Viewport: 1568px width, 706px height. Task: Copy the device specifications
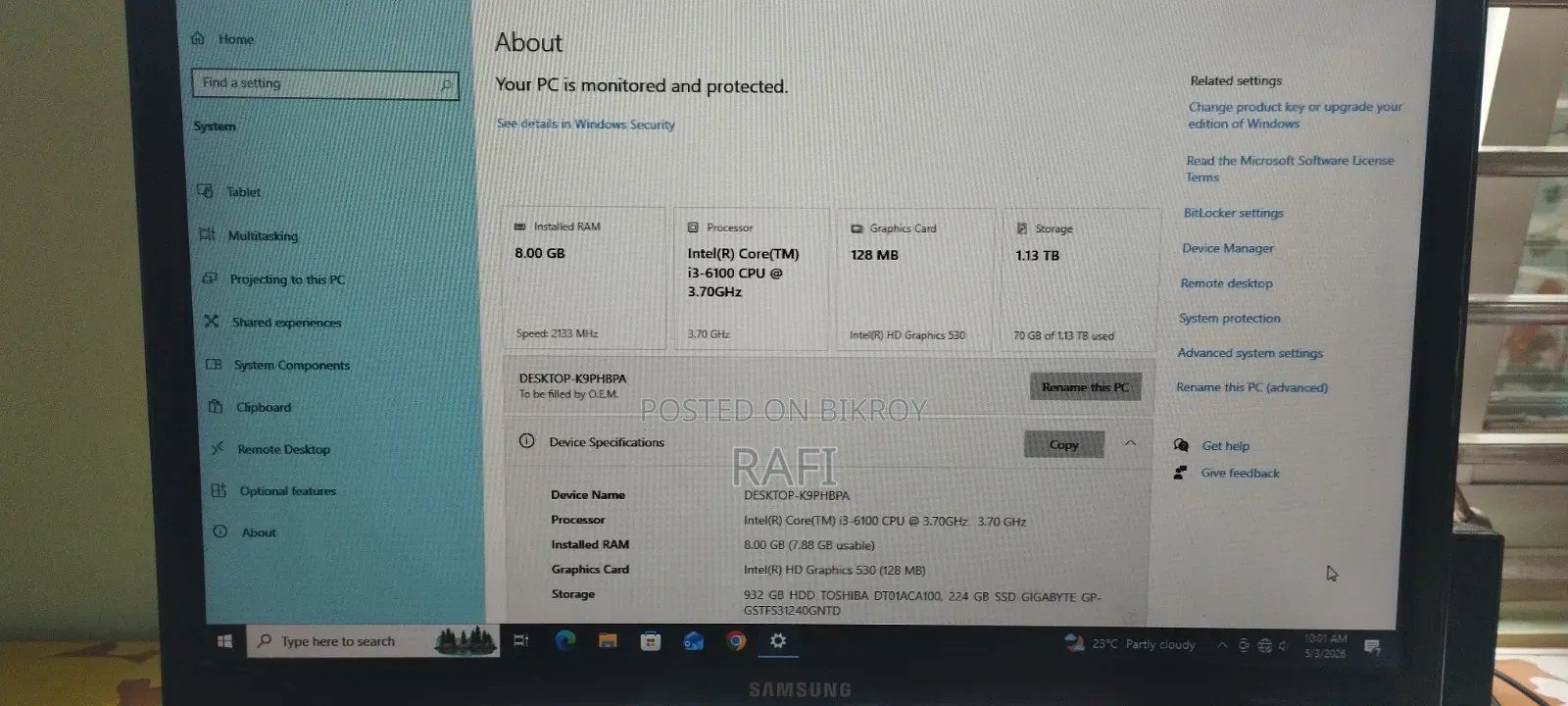pos(1064,444)
